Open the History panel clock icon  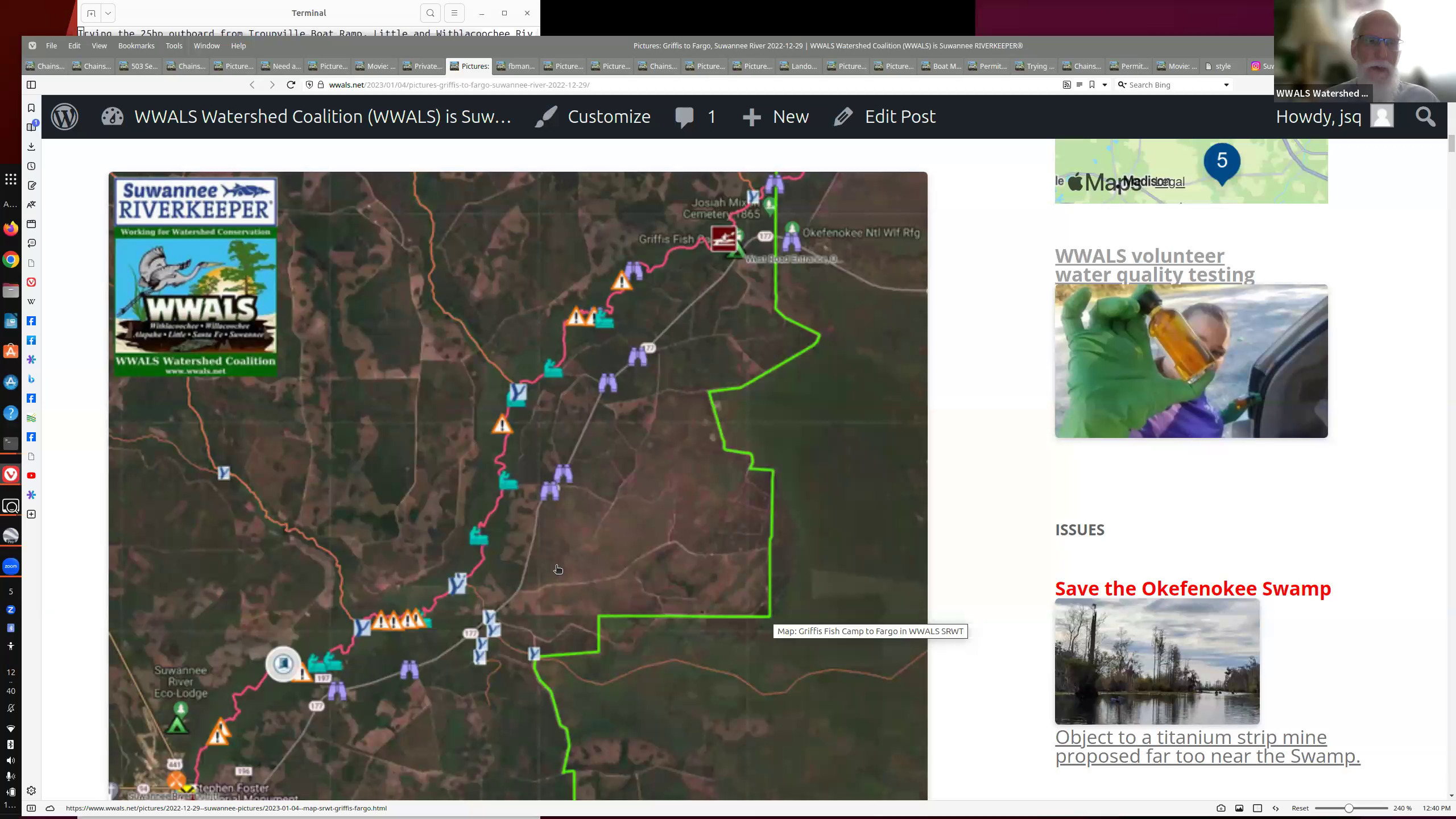click(x=31, y=166)
